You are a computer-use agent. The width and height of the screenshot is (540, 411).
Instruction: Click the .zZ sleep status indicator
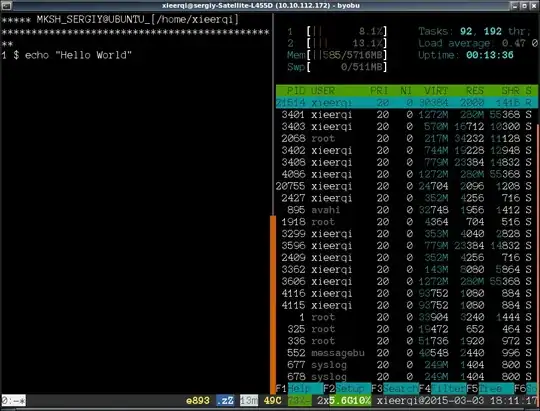click(225, 401)
